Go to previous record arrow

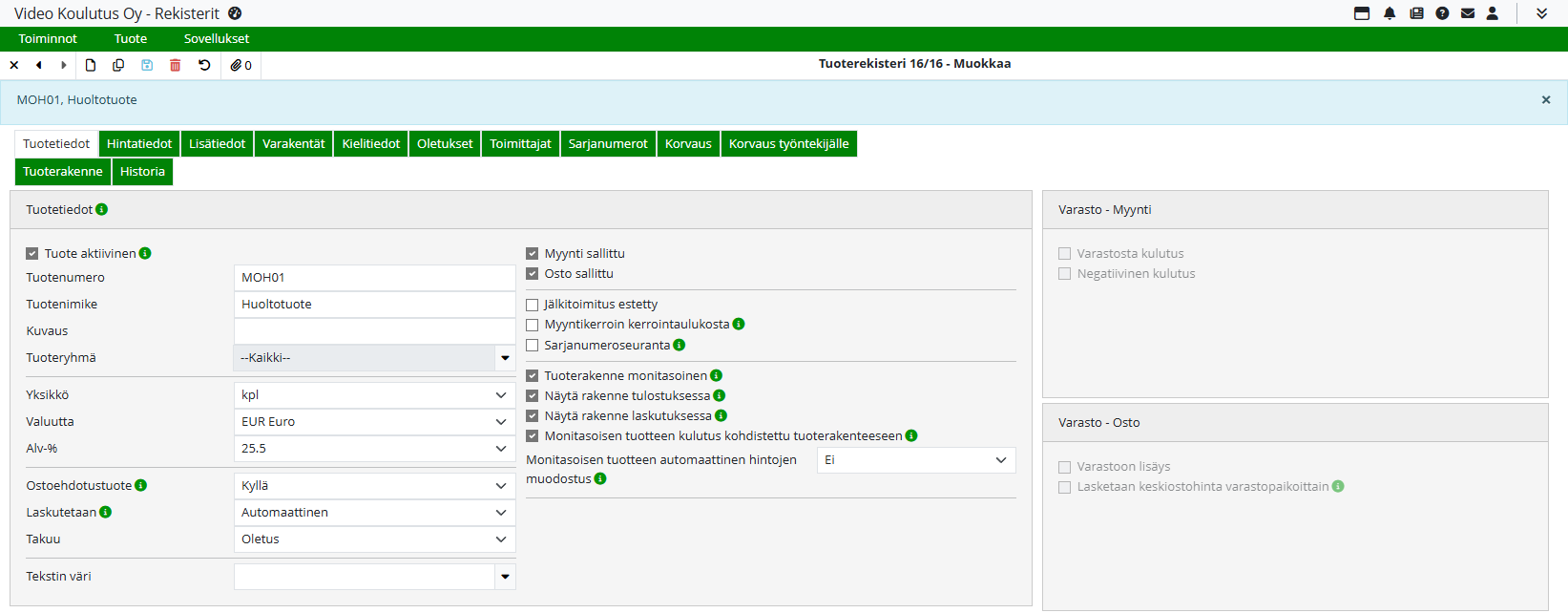39,65
